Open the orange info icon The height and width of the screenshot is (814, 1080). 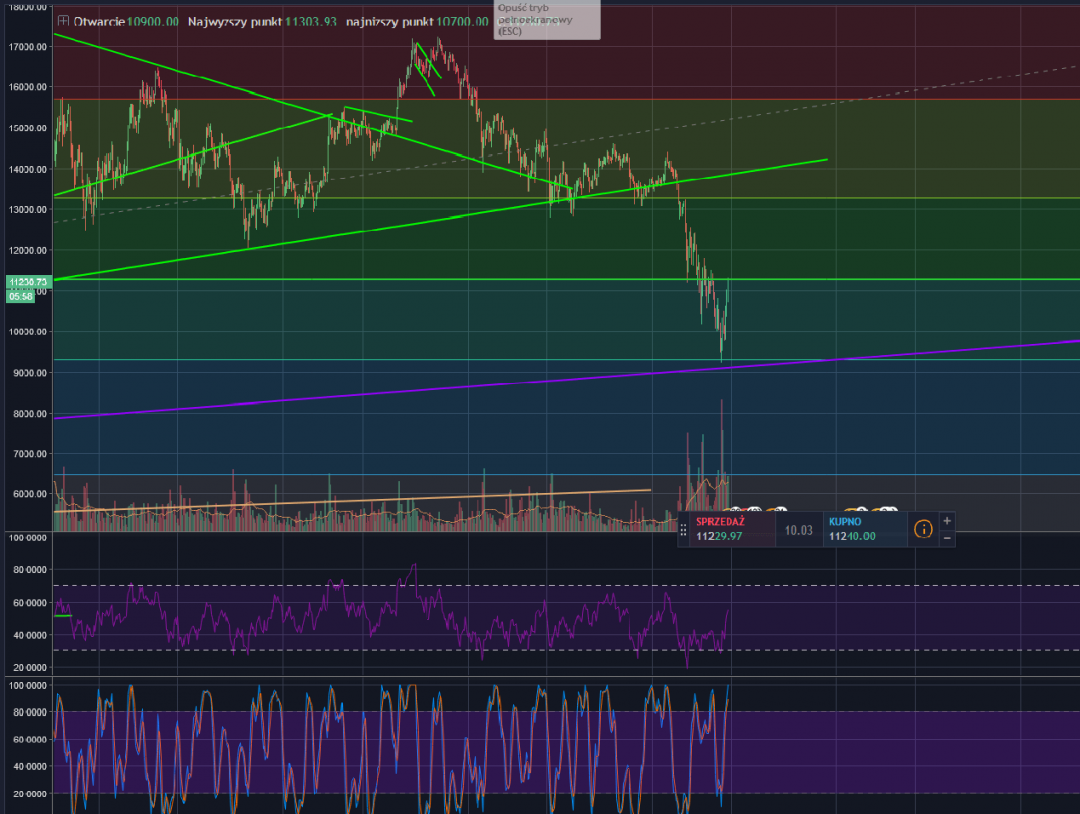923,528
